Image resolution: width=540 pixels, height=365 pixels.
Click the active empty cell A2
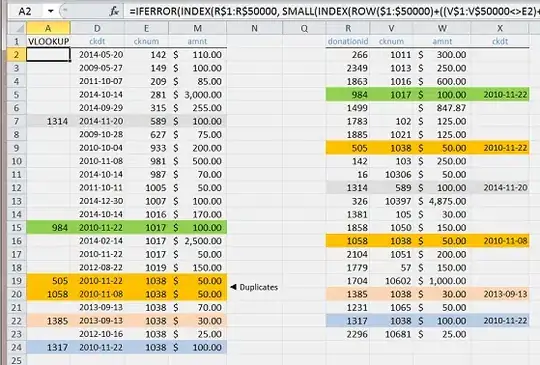[x=49, y=55]
